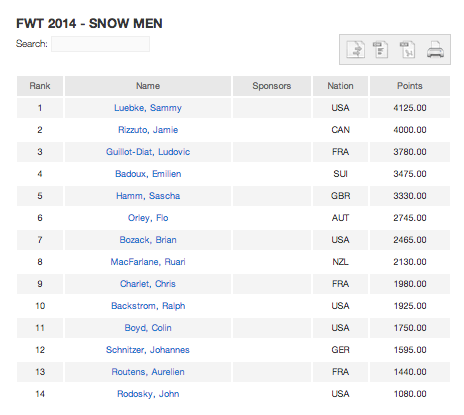The width and height of the screenshot is (464, 415).
Task: Print the rankings with the printer icon
Action: [435, 49]
